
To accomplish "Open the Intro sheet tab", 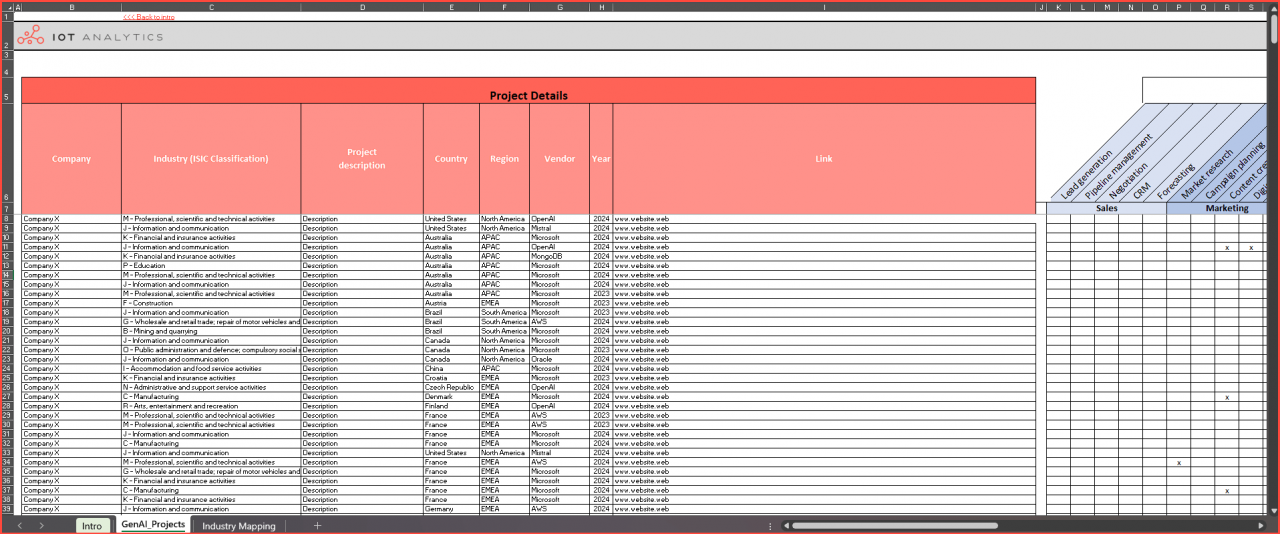I will click(x=92, y=525).
